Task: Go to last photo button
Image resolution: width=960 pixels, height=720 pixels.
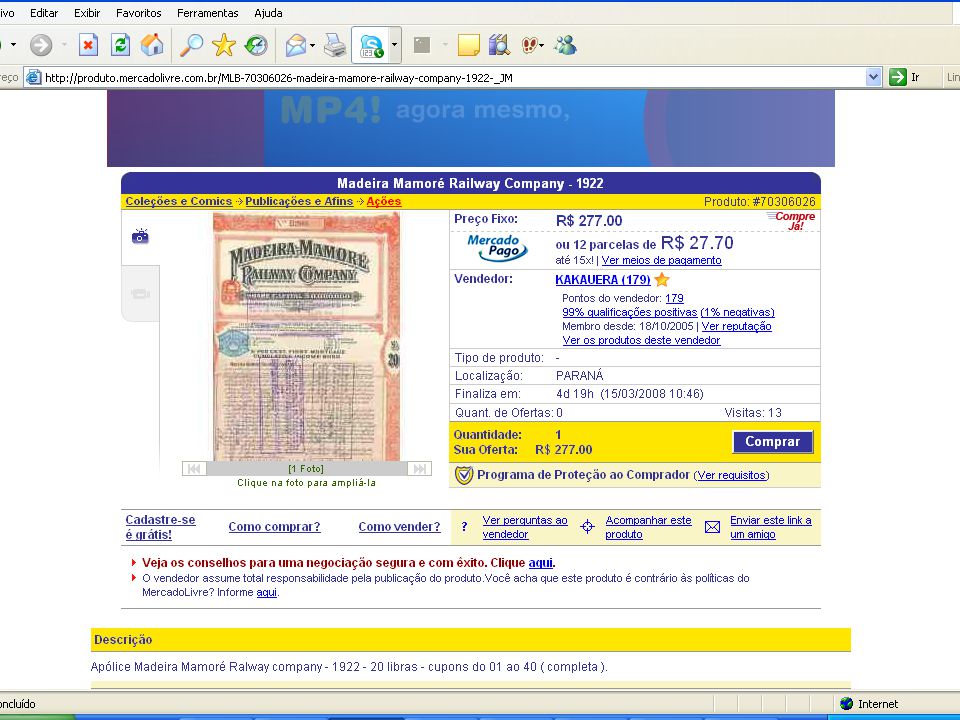Action: pyautogui.click(x=419, y=469)
